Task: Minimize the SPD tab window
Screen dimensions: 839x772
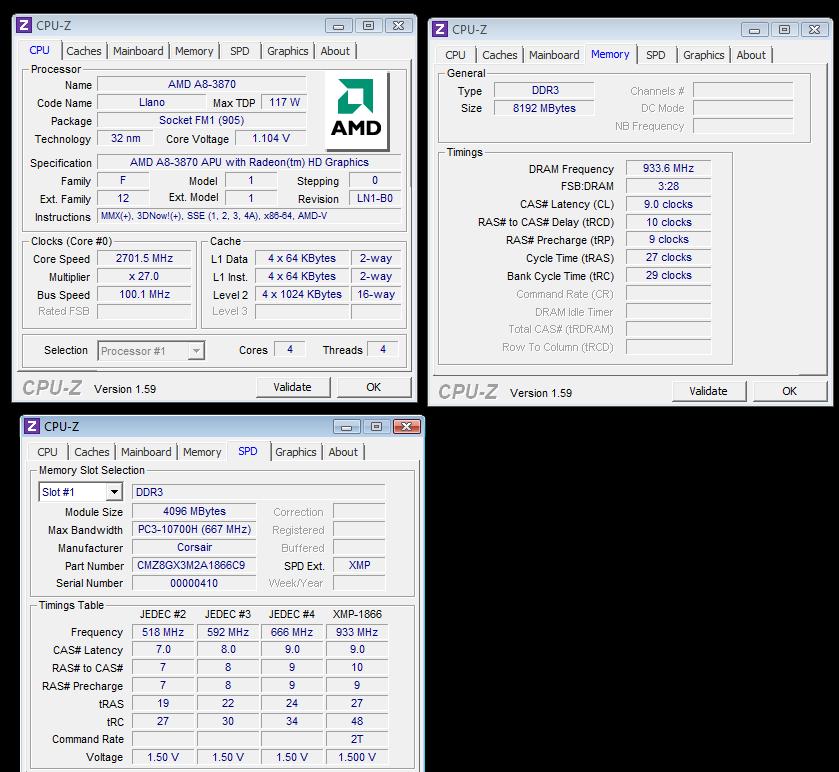Action: click(x=346, y=426)
